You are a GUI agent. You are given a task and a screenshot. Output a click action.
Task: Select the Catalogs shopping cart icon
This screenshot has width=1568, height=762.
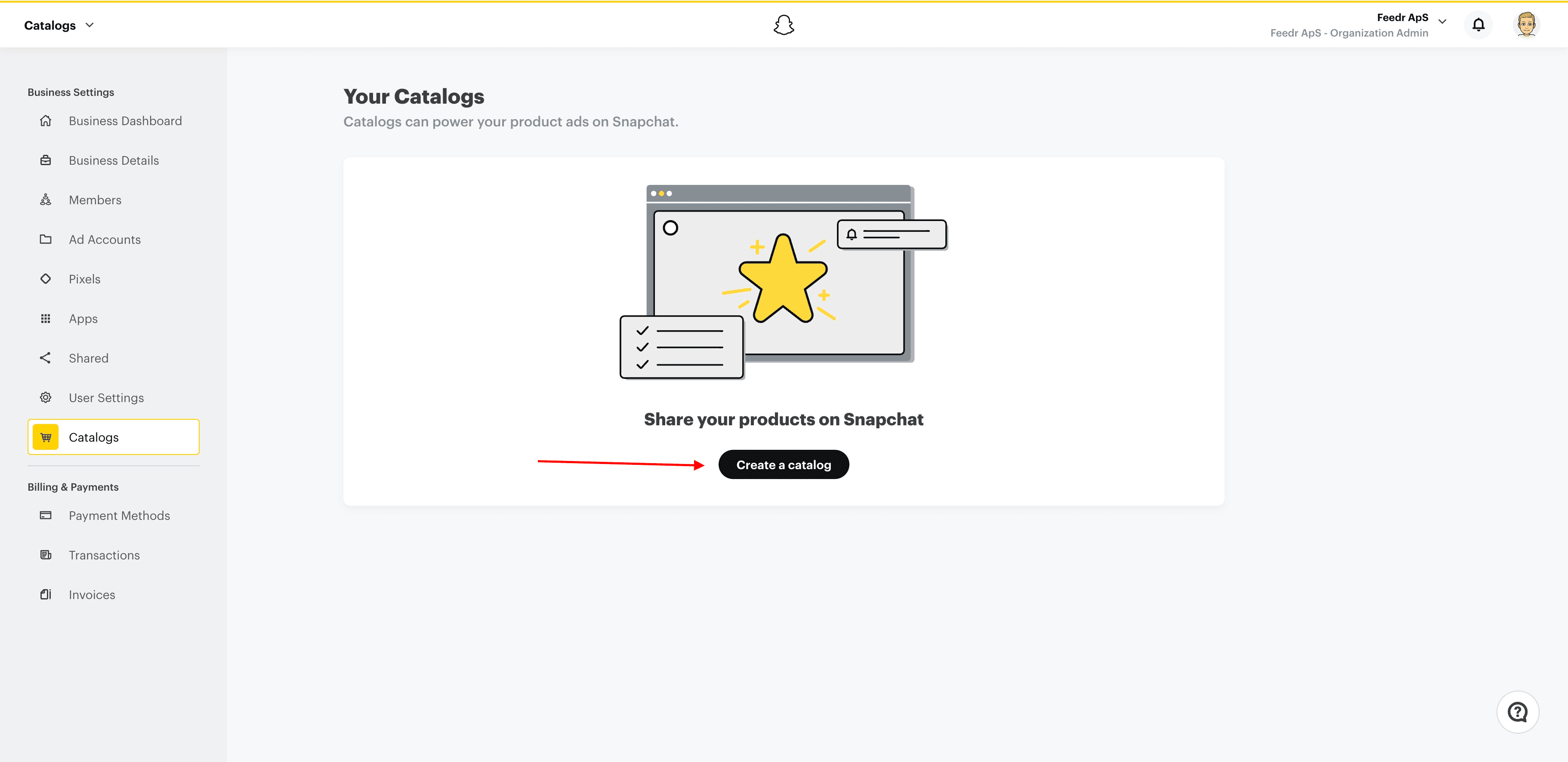[46, 436]
